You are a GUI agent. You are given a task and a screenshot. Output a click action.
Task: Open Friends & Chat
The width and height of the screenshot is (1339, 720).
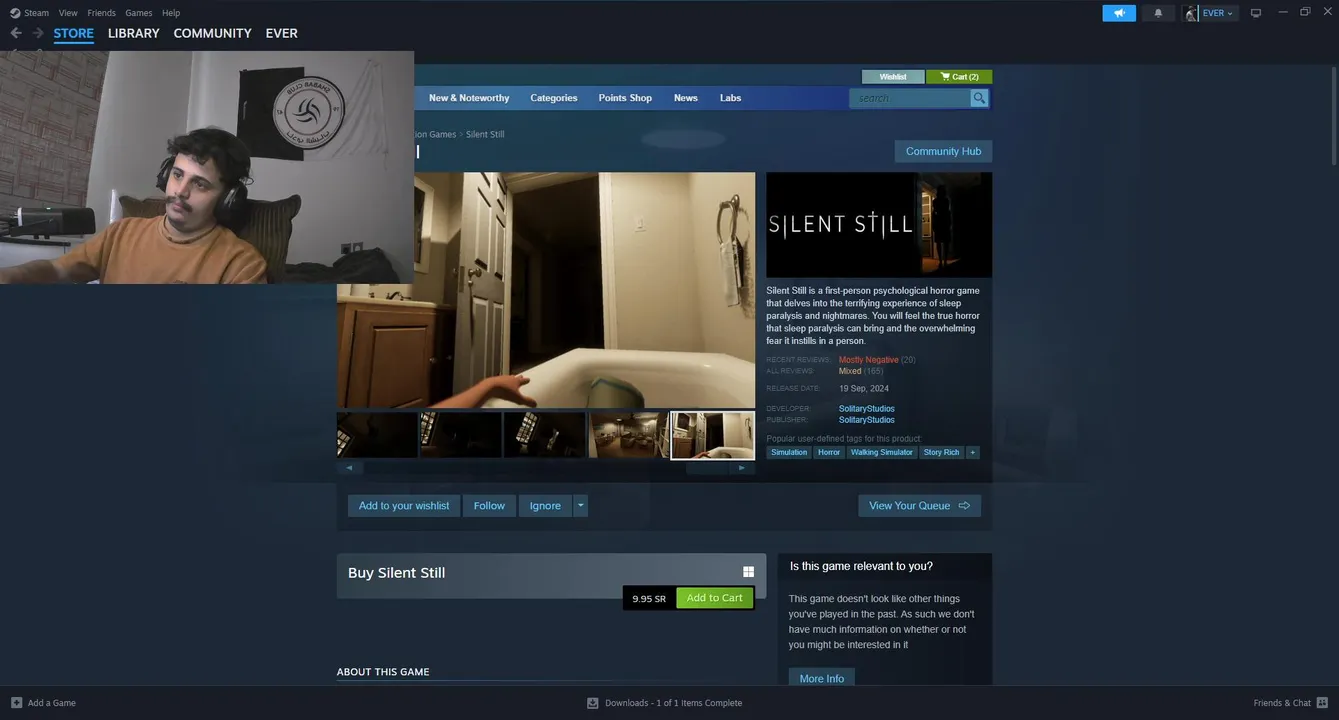coord(1290,703)
